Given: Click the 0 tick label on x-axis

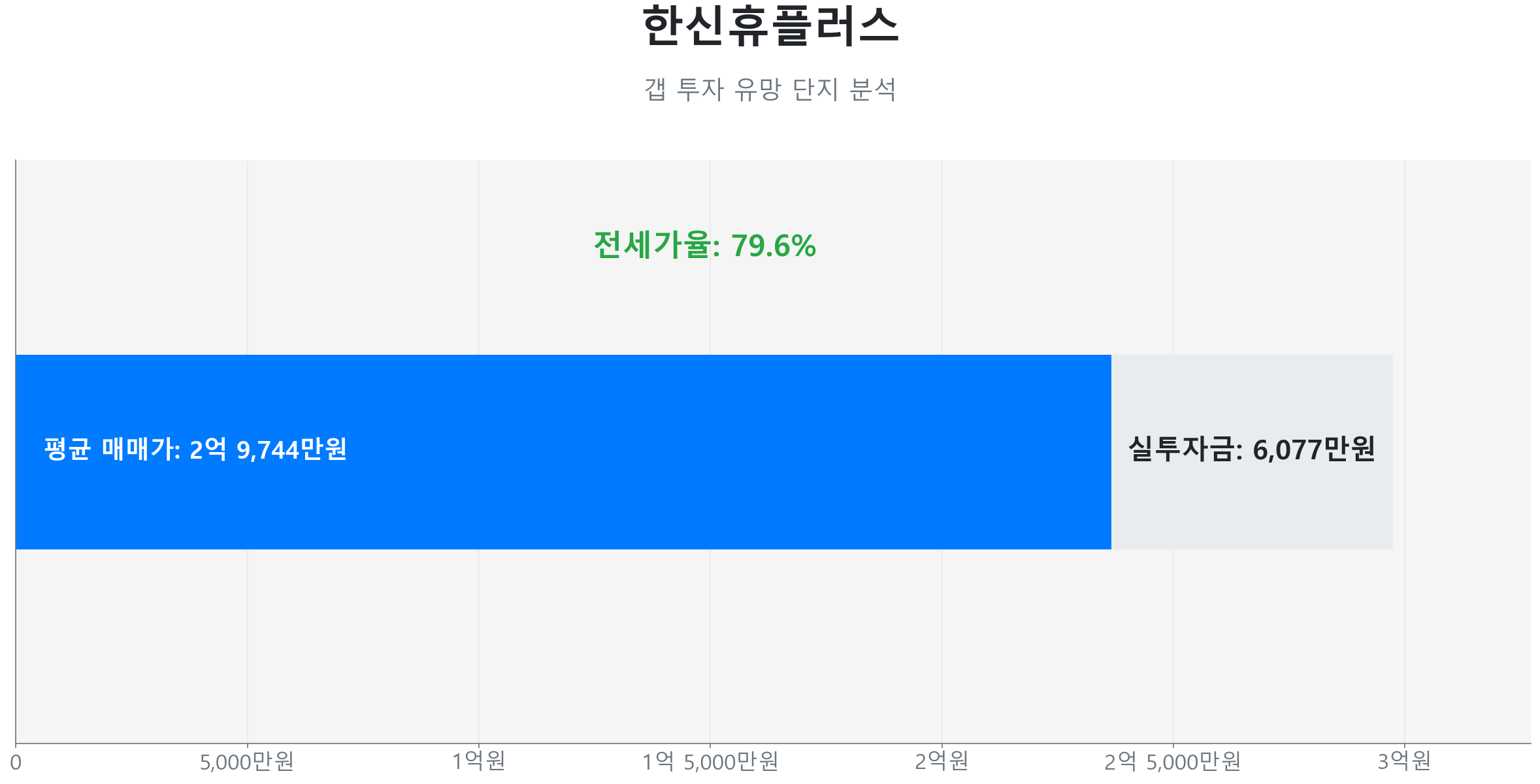Looking at the screenshot, I should [16, 762].
